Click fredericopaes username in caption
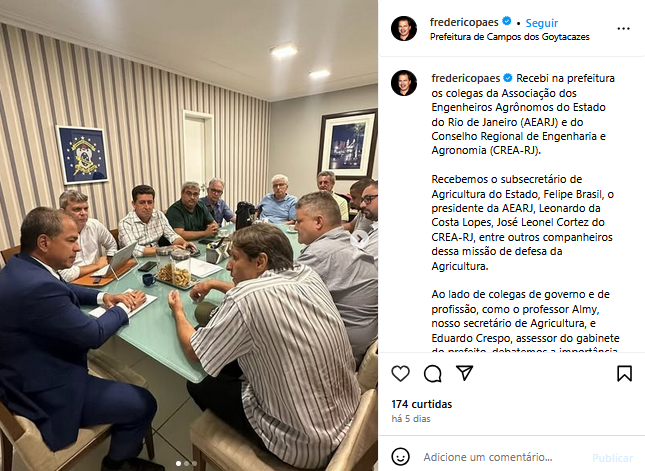Screen dimensions: 645x471 [x=466, y=78]
